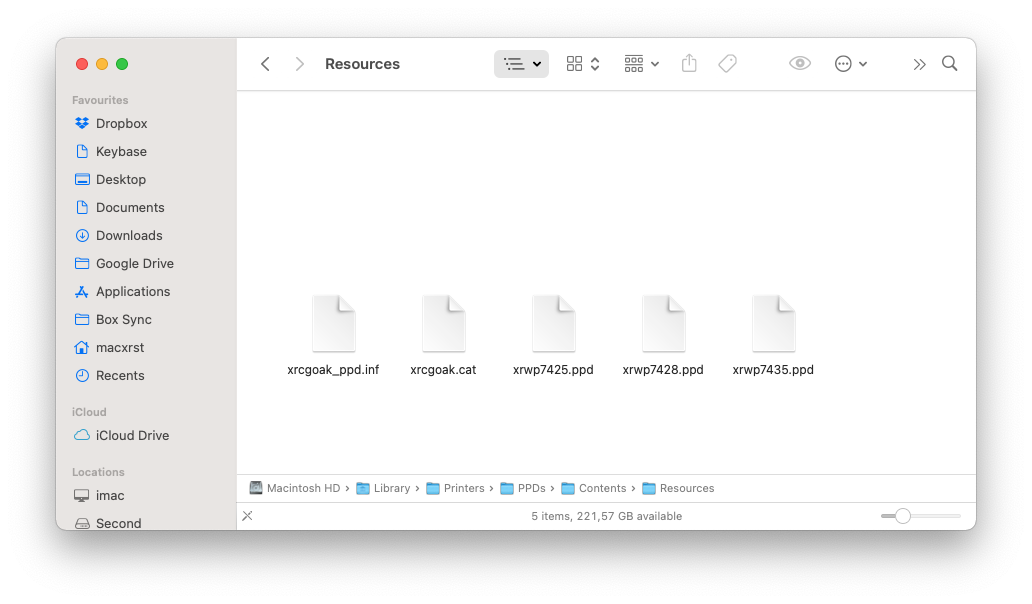Click the icon size slider knob
This screenshot has height=604, width=1032.
tap(903, 516)
